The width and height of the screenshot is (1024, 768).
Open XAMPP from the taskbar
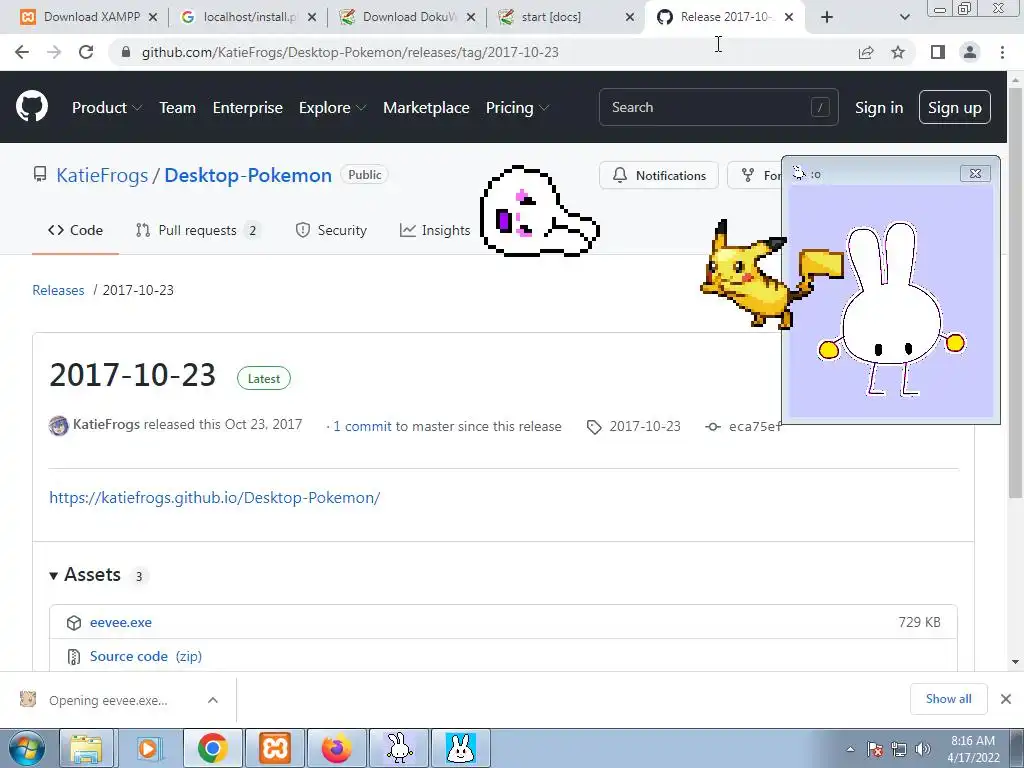275,748
